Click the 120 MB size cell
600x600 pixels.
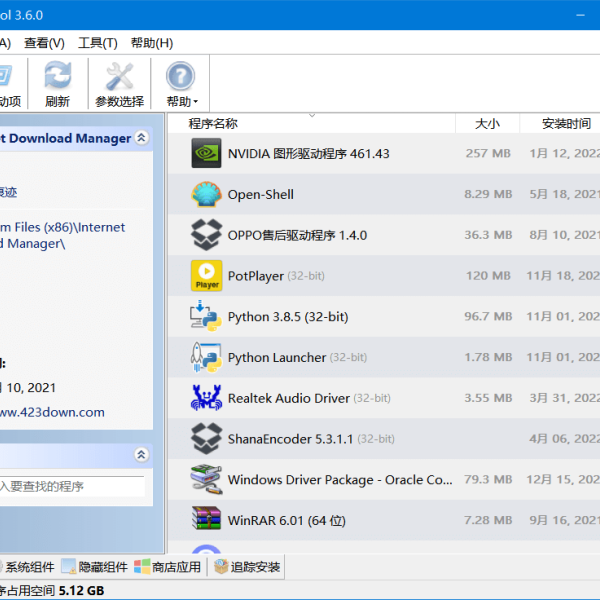(488, 276)
